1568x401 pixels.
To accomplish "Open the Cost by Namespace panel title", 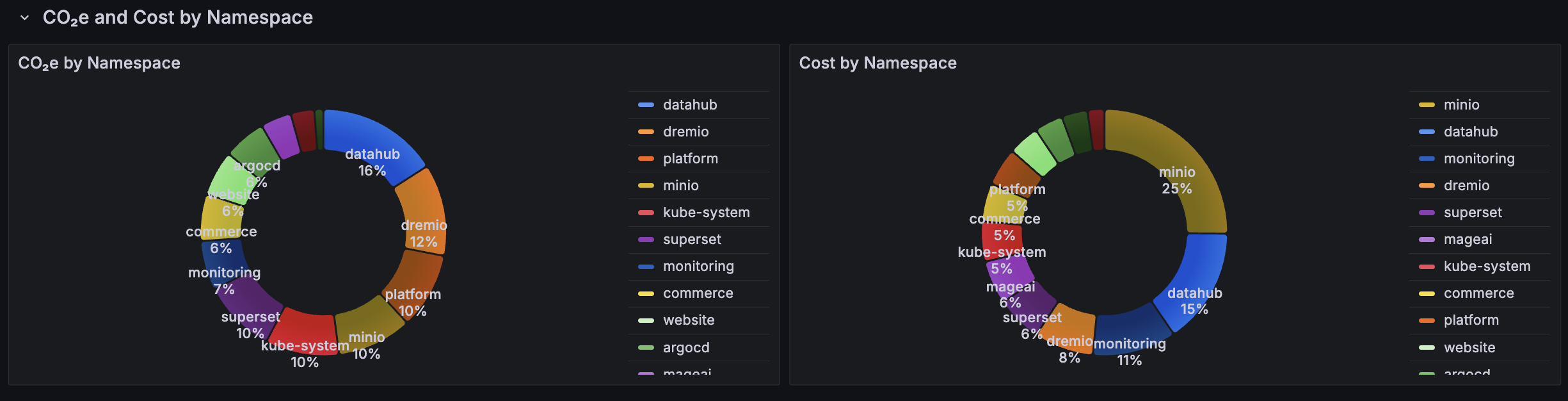I will tap(877, 63).
